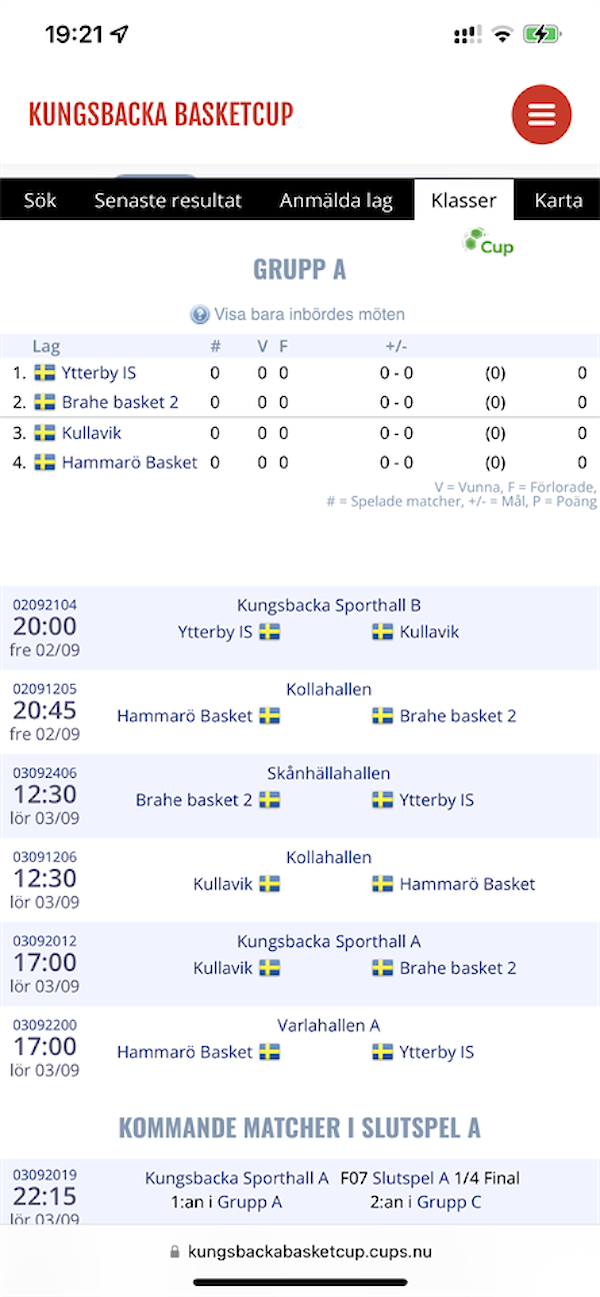This screenshot has height=1297, width=600.
Task: Open Kungsbacka Sporthall B venue link
Action: pyautogui.click(x=329, y=605)
